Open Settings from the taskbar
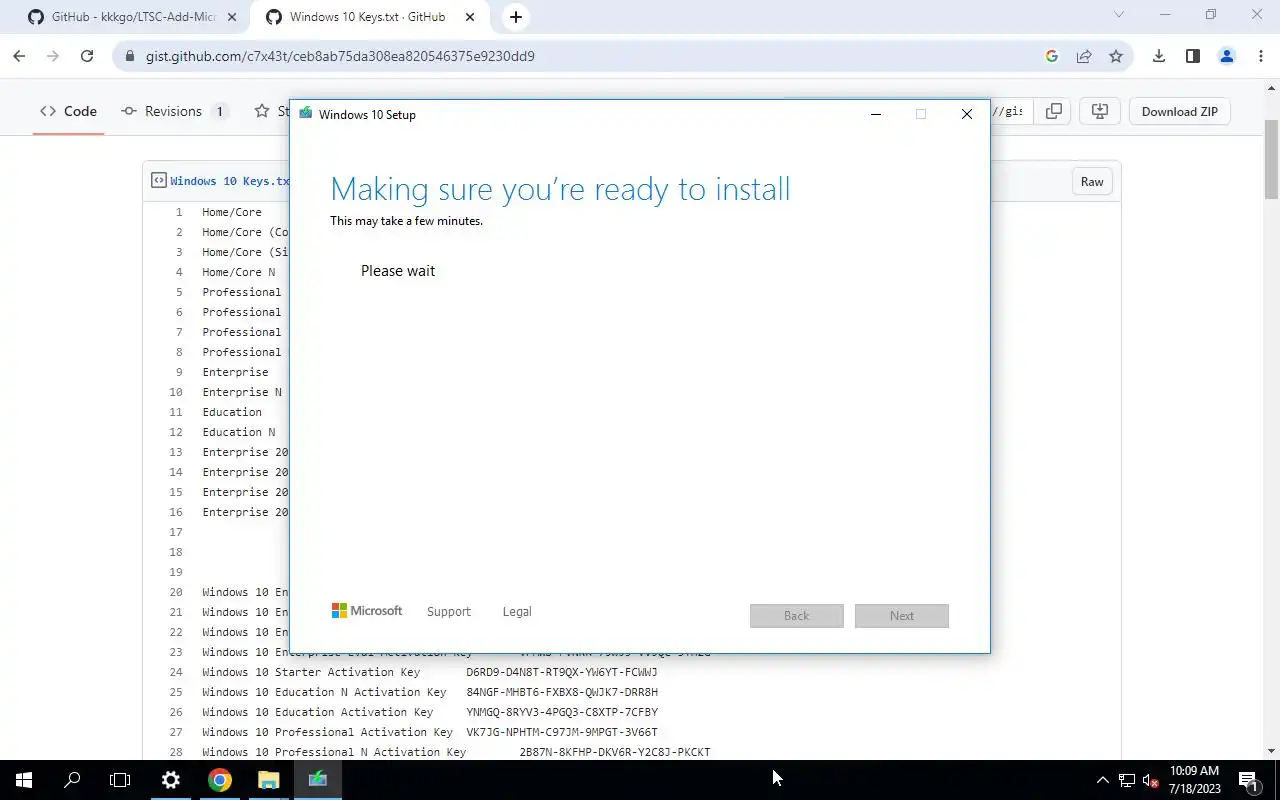Image resolution: width=1280 pixels, height=800 pixels. [x=171, y=780]
